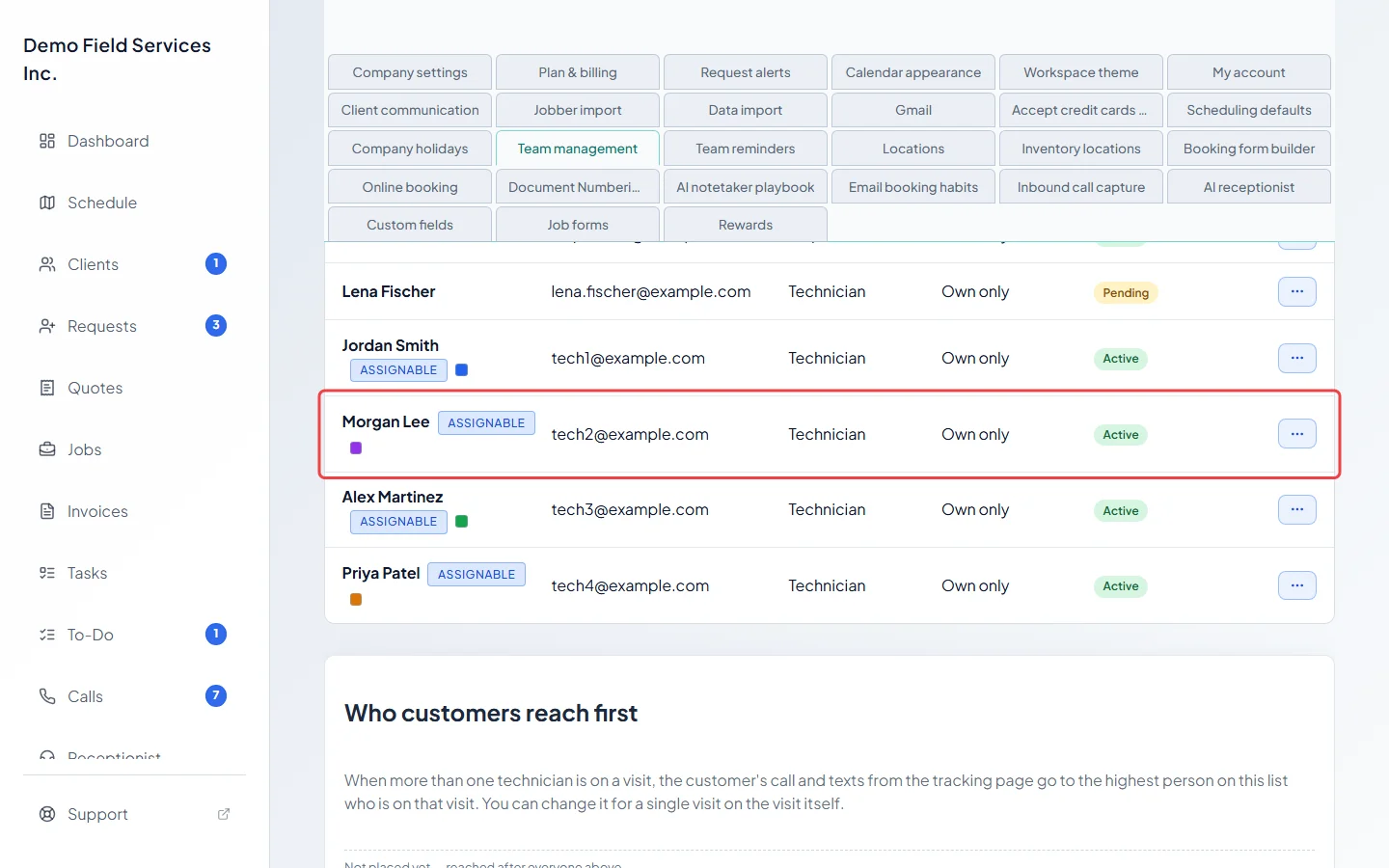Click the Quotes sidebar link
Screen dimensions: 1389x868
pyautogui.click(x=95, y=388)
